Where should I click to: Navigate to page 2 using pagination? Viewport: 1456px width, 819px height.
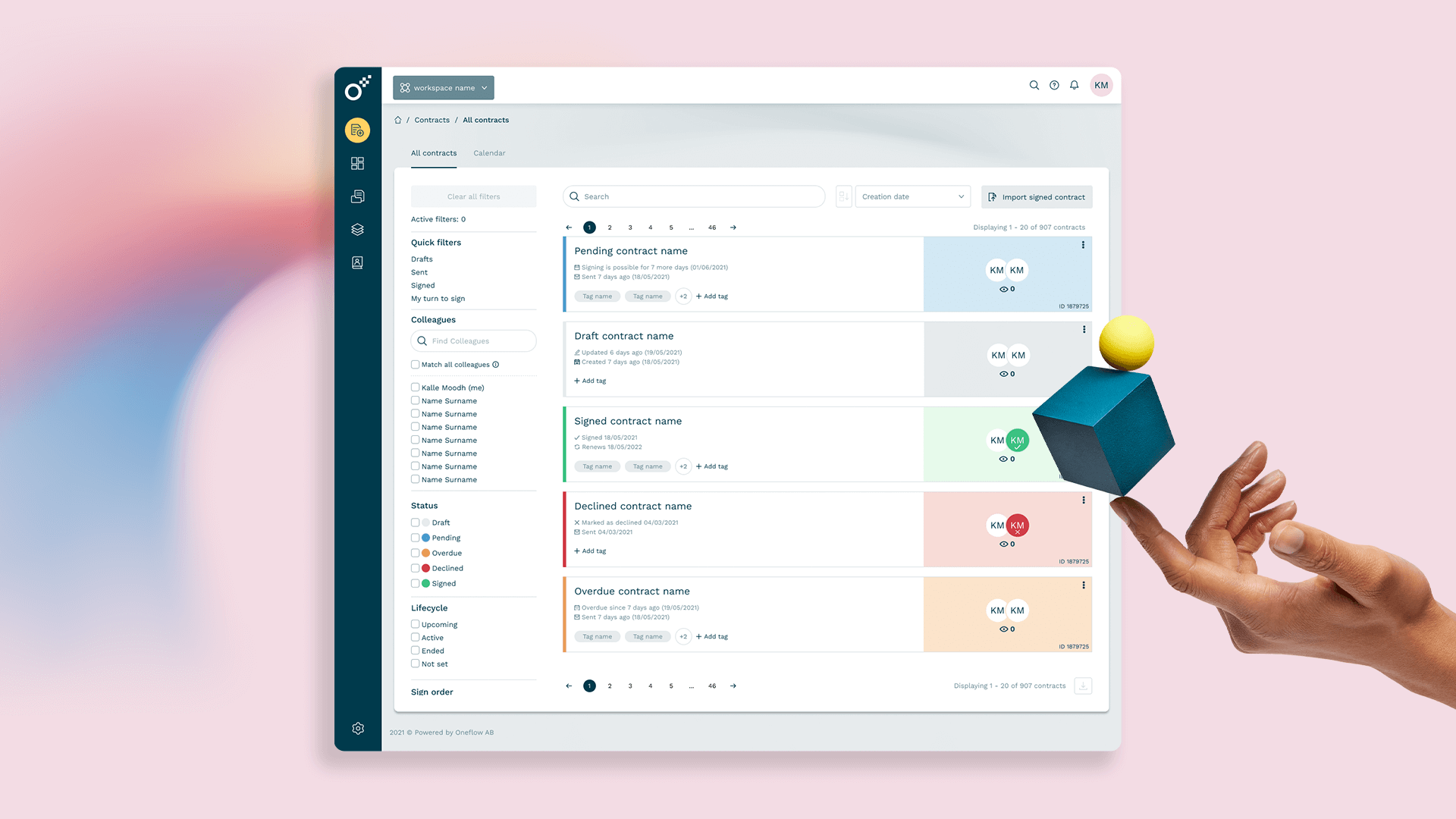coord(610,227)
